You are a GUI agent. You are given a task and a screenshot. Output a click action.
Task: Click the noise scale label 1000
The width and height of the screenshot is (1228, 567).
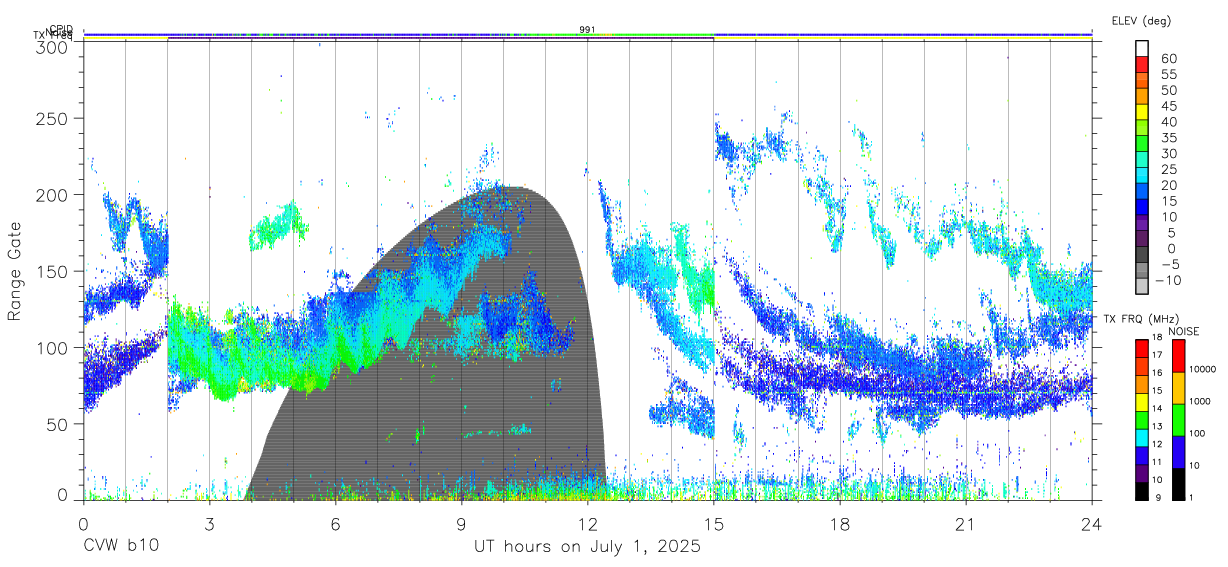coord(1201,402)
